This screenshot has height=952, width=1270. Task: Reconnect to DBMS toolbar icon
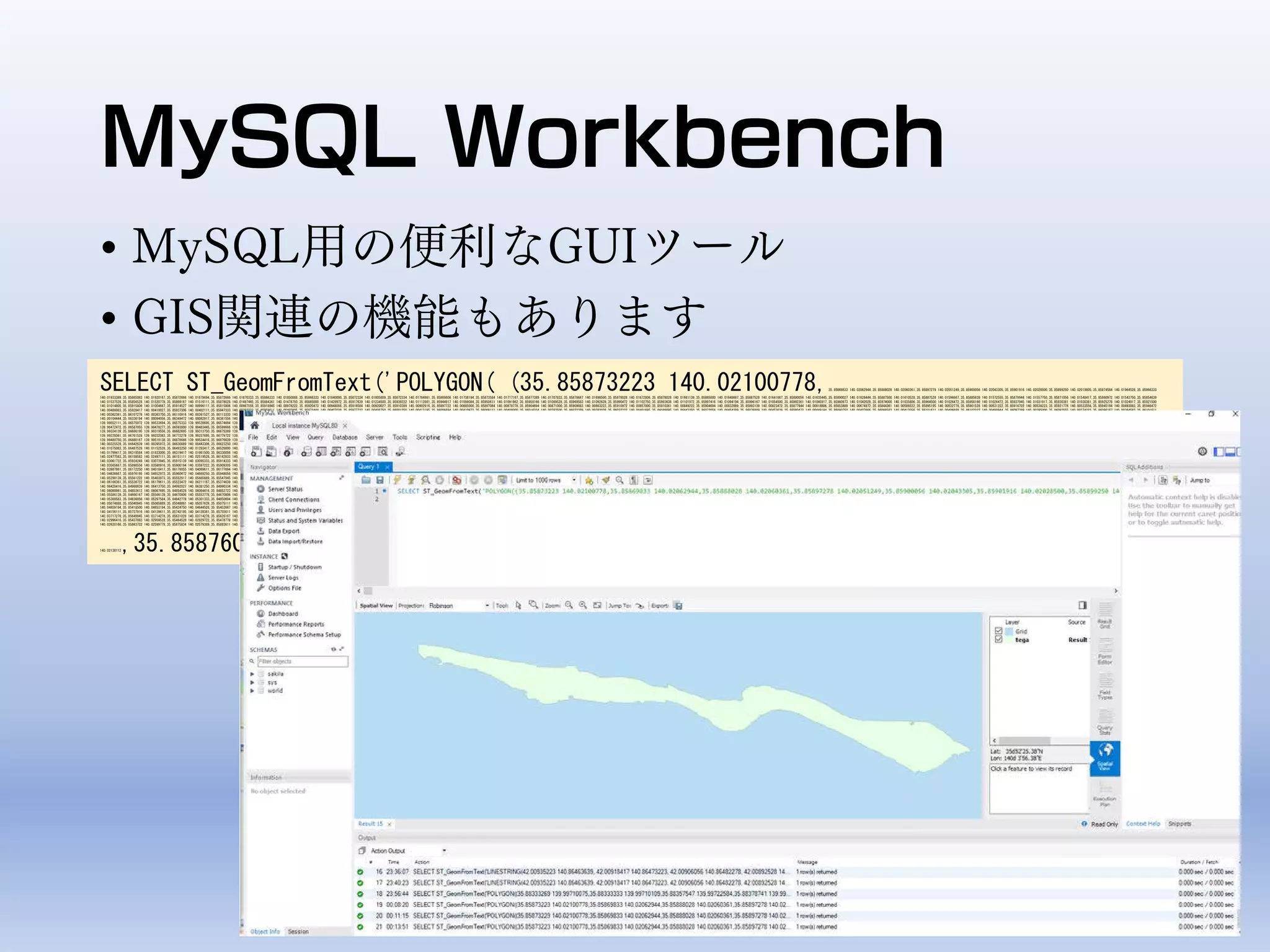point(401,452)
